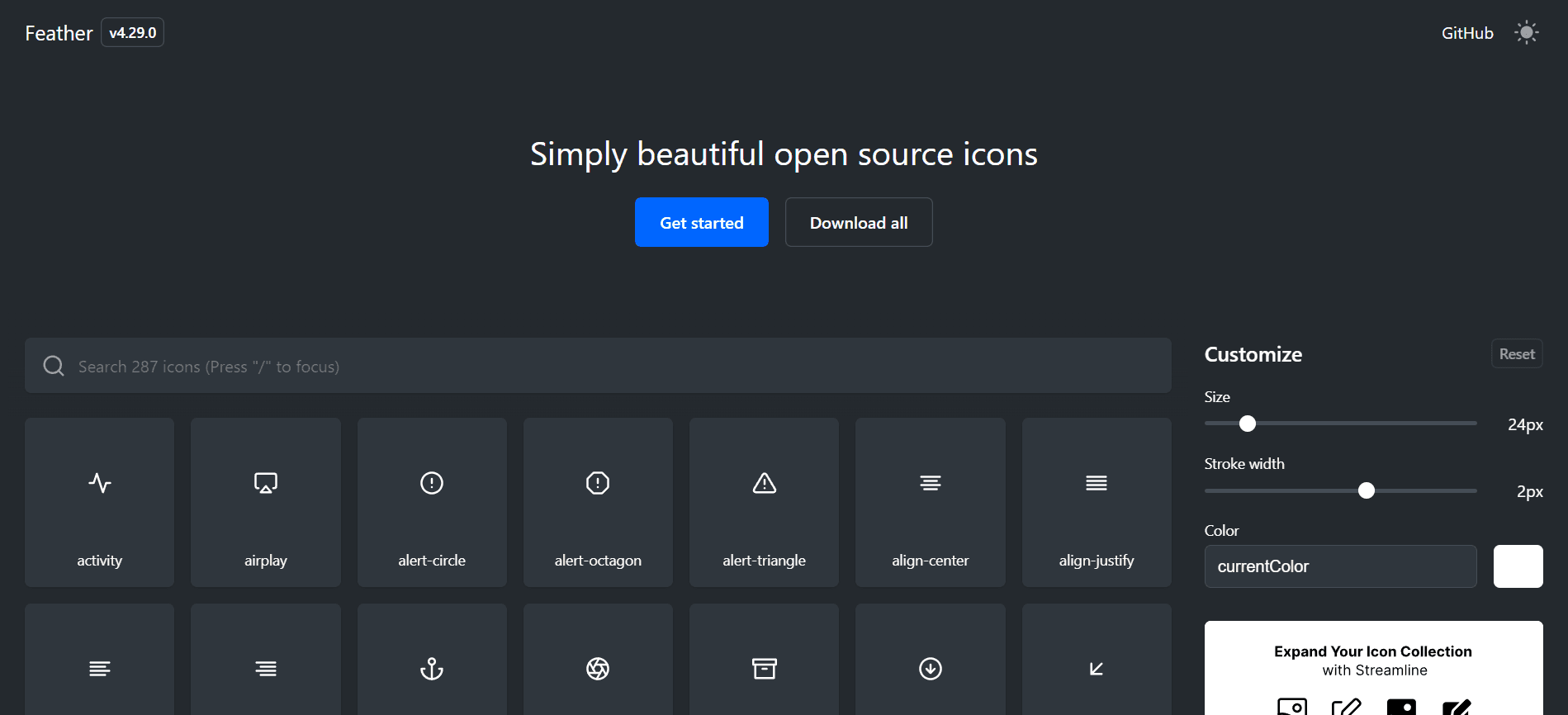Screen dimensions: 1568x715
Task: Click the Feather logo text
Action: click(59, 33)
